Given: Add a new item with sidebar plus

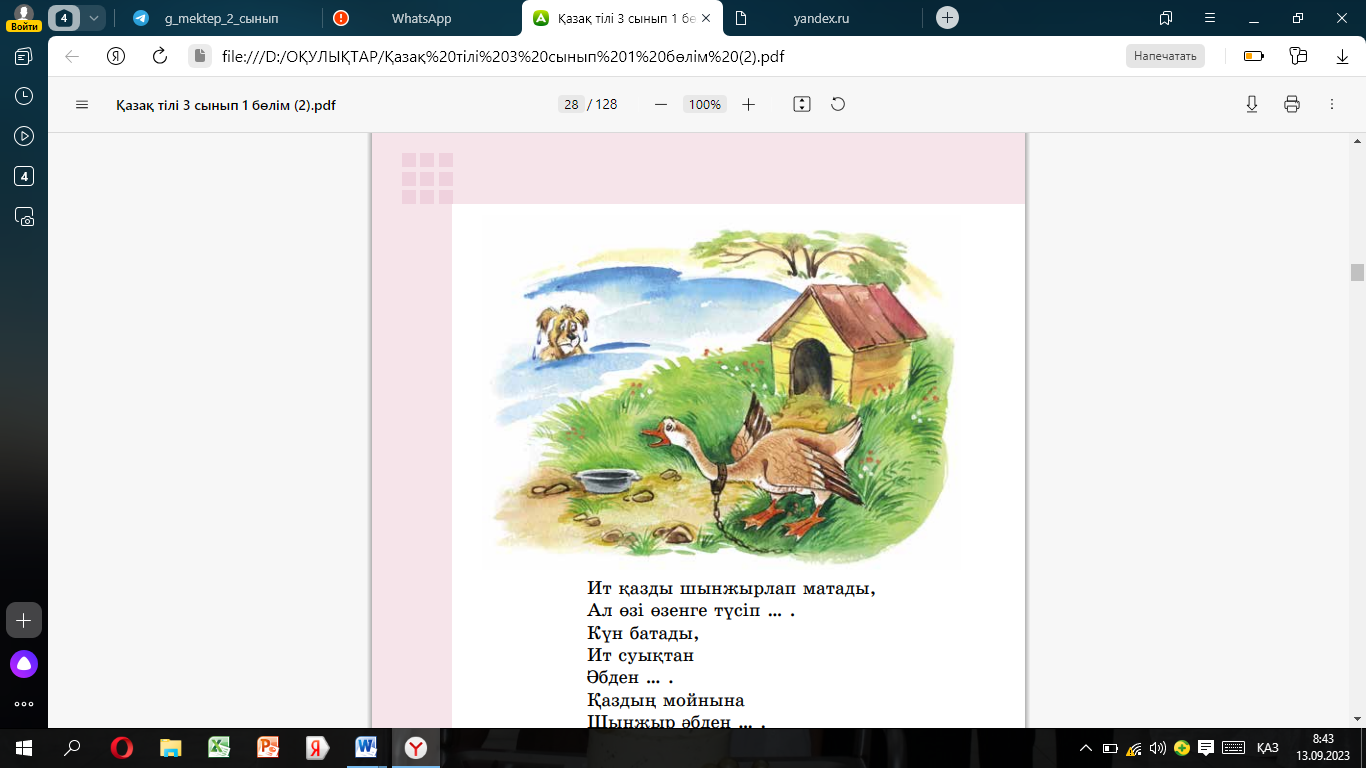Looking at the screenshot, I should [24, 620].
